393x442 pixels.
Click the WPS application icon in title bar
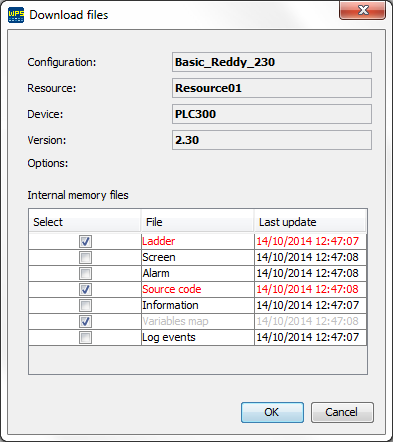pos(16,15)
